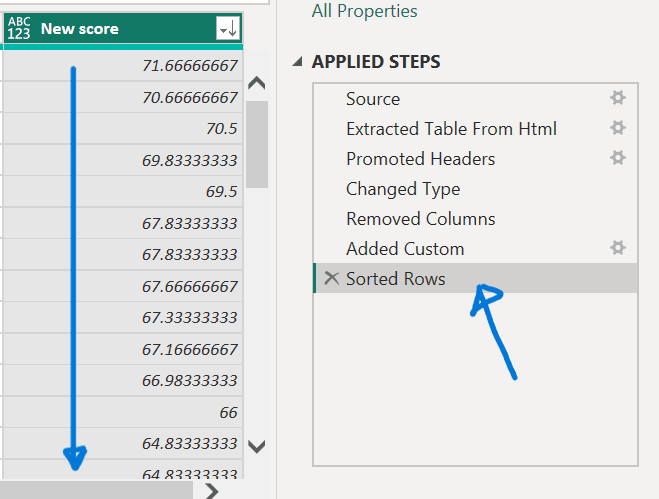Open Promoted Headers step settings gear

(618, 158)
